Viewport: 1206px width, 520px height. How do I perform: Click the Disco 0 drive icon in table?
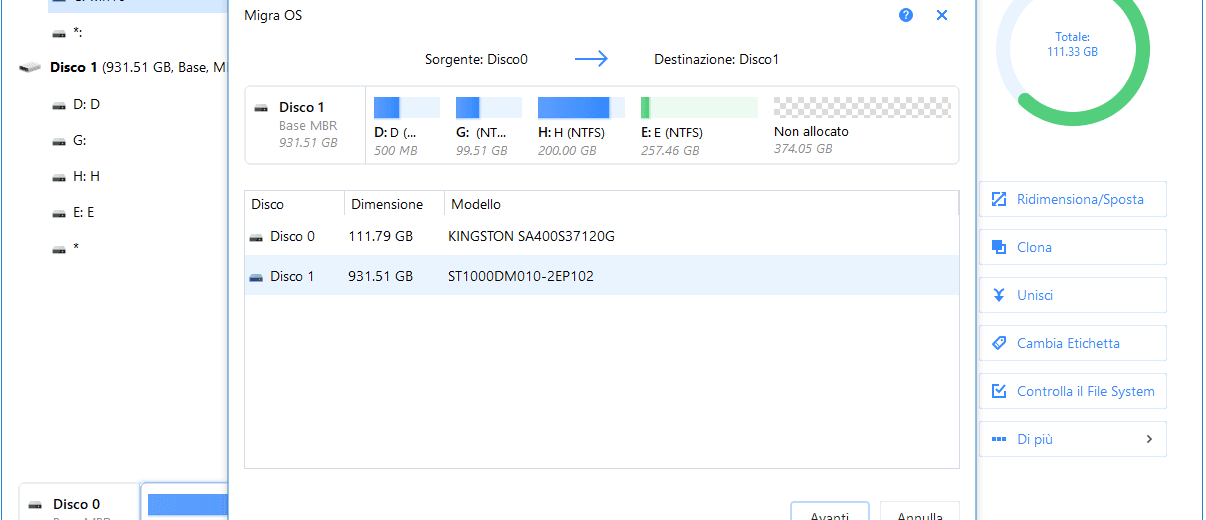(256, 237)
